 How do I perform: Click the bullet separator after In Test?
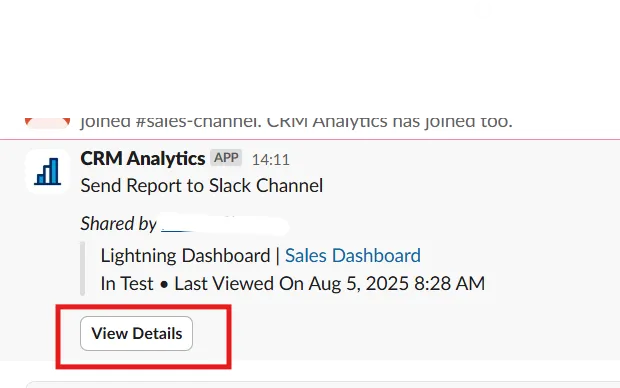pyautogui.click(x=164, y=284)
